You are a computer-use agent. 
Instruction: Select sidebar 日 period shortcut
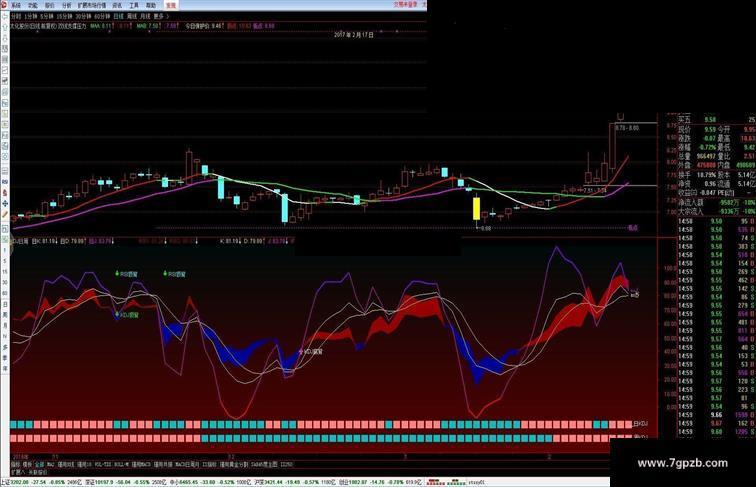(x=5, y=304)
